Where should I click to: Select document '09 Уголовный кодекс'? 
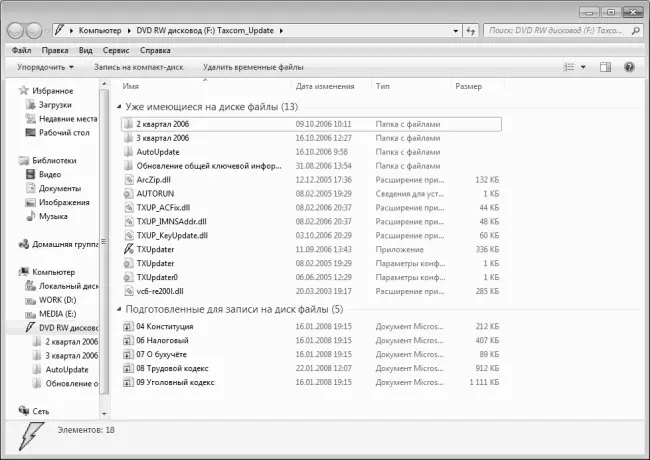[312, 382]
